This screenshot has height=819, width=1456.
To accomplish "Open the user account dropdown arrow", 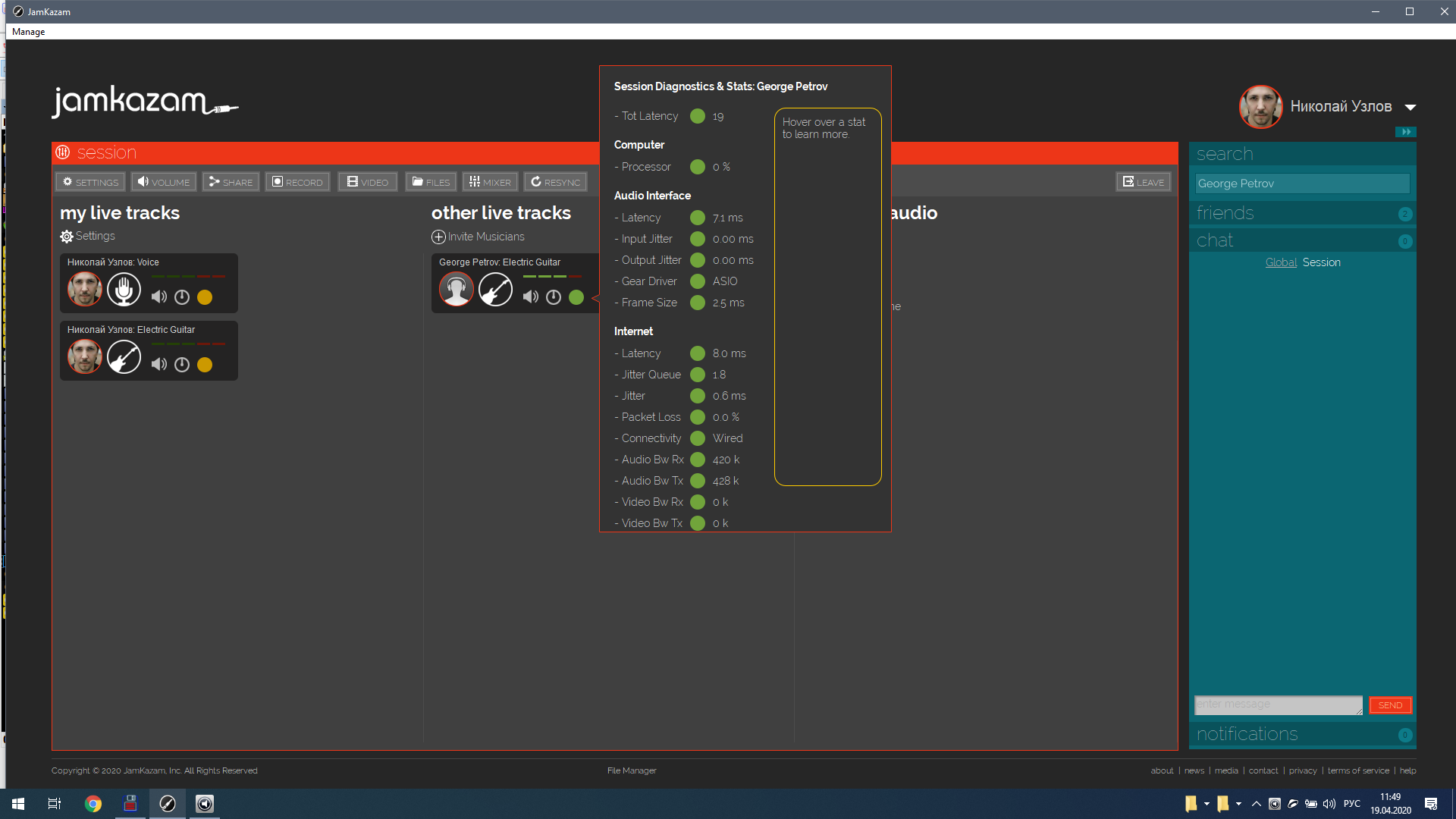I will [1410, 107].
